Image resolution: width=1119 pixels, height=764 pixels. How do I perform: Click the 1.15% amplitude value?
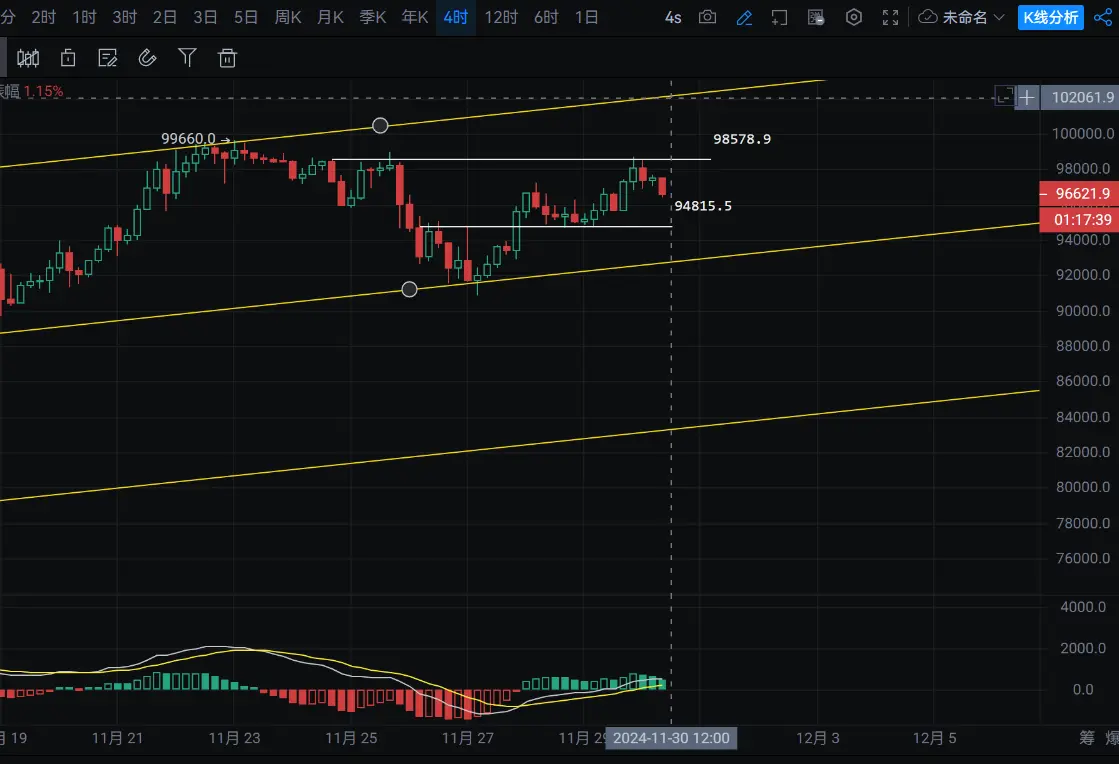[x=44, y=91]
